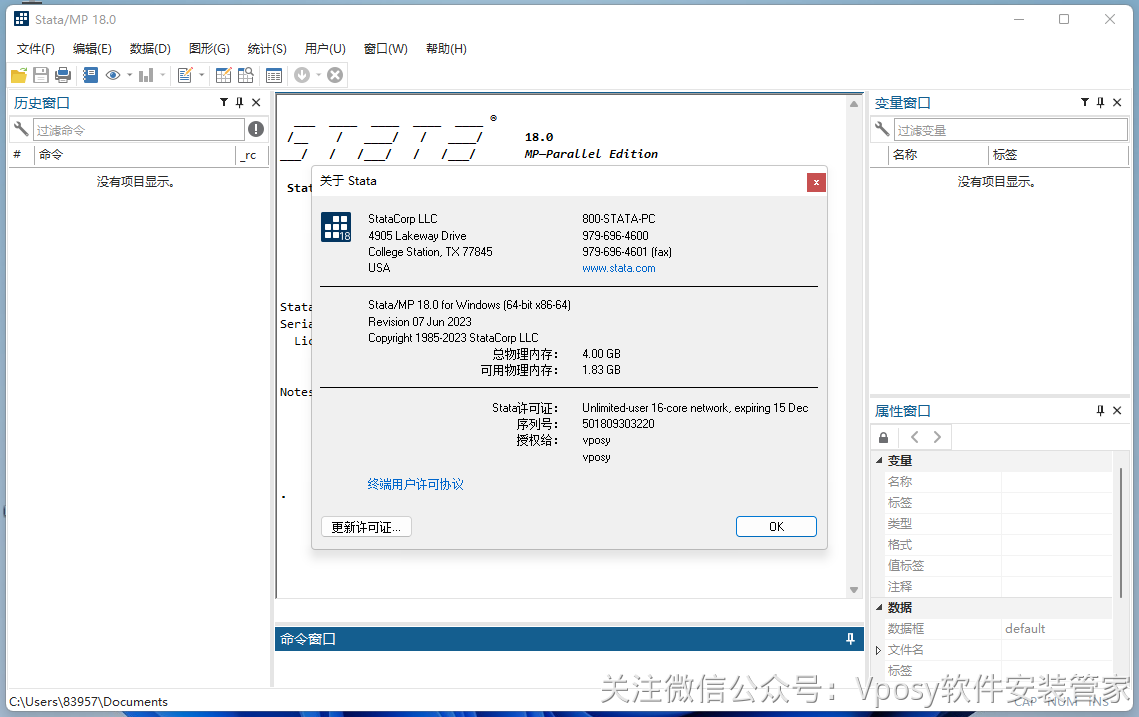Open the 统计(S) menu

tap(267, 49)
